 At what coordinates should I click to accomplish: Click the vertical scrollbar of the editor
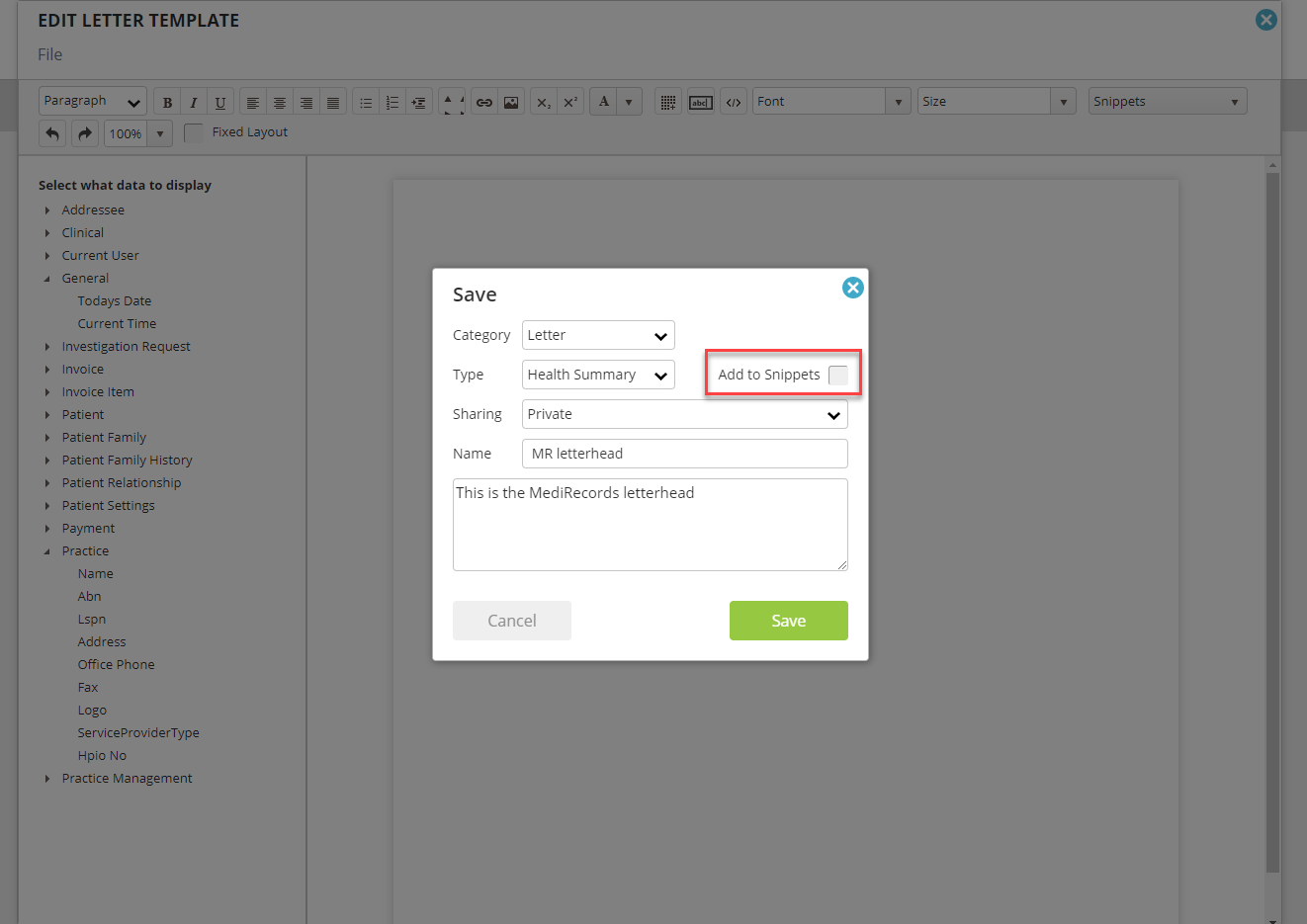(1273, 524)
